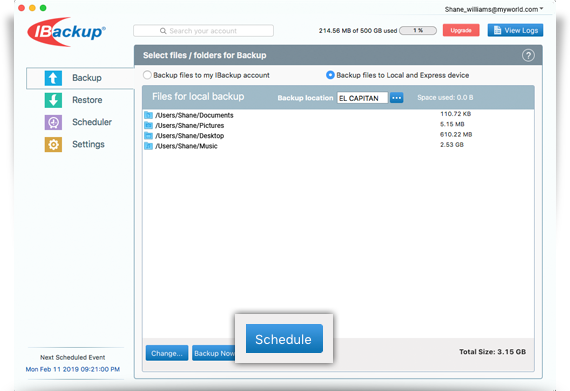Click the green Restore down-arrow icon

coord(53,100)
